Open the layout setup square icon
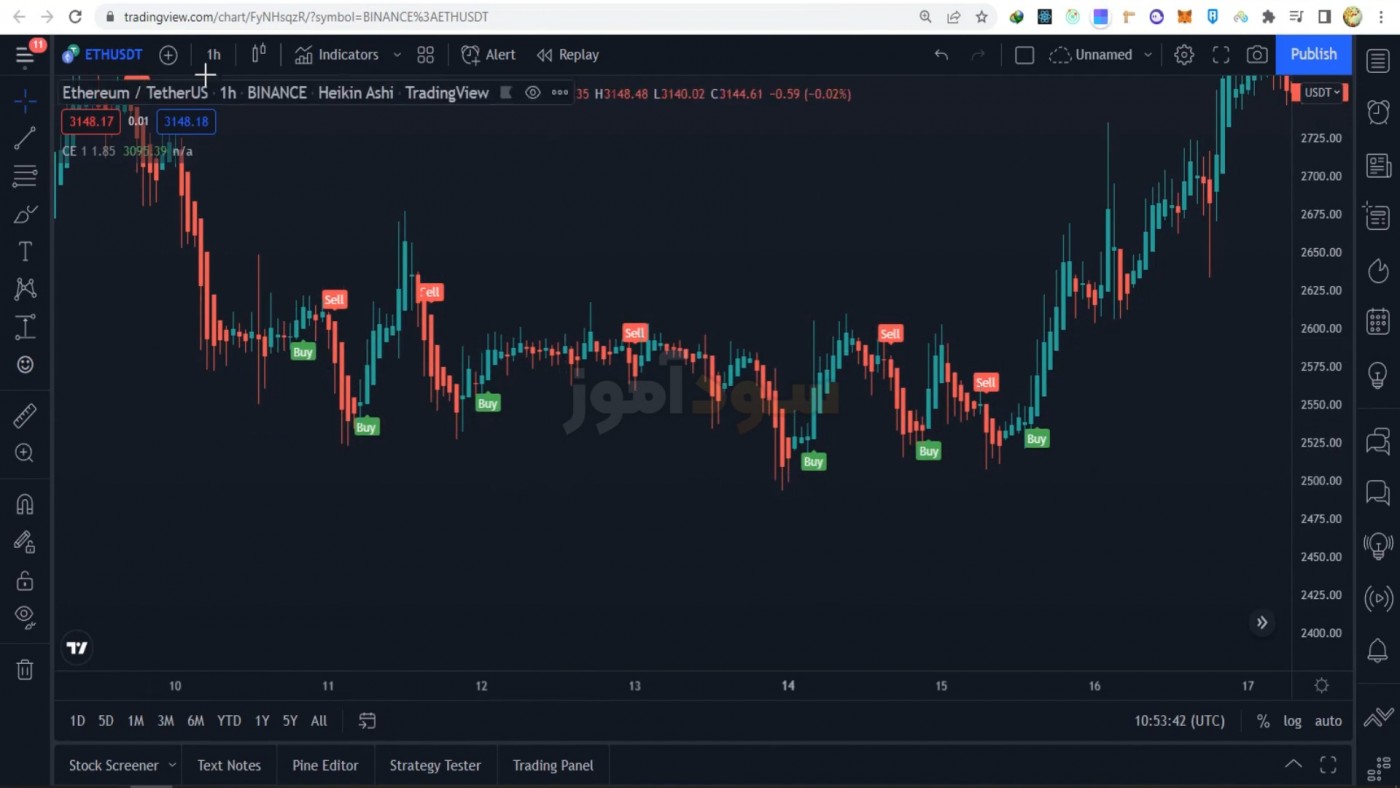The width and height of the screenshot is (1400, 788). [x=1024, y=55]
